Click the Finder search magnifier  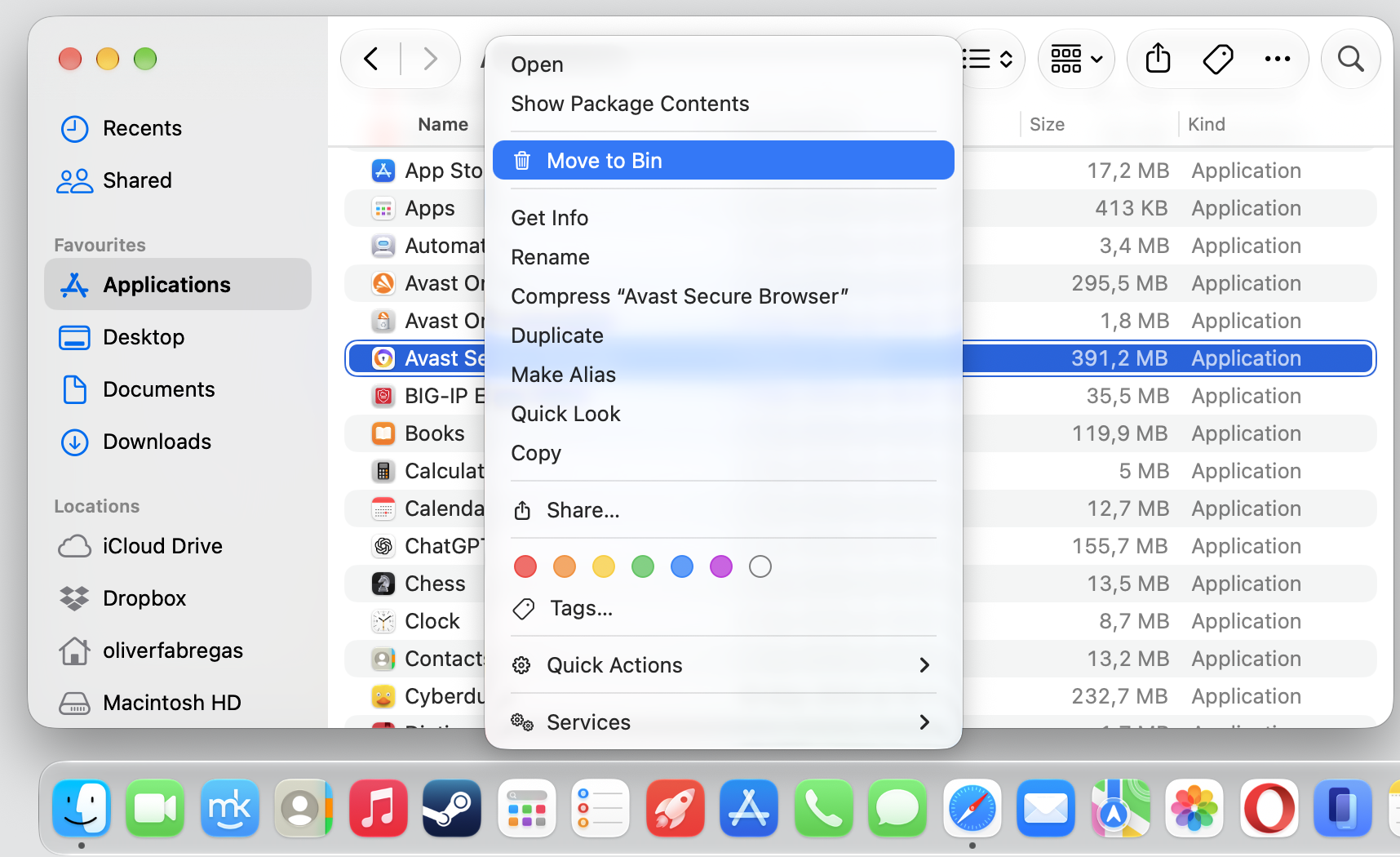coord(1351,59)
